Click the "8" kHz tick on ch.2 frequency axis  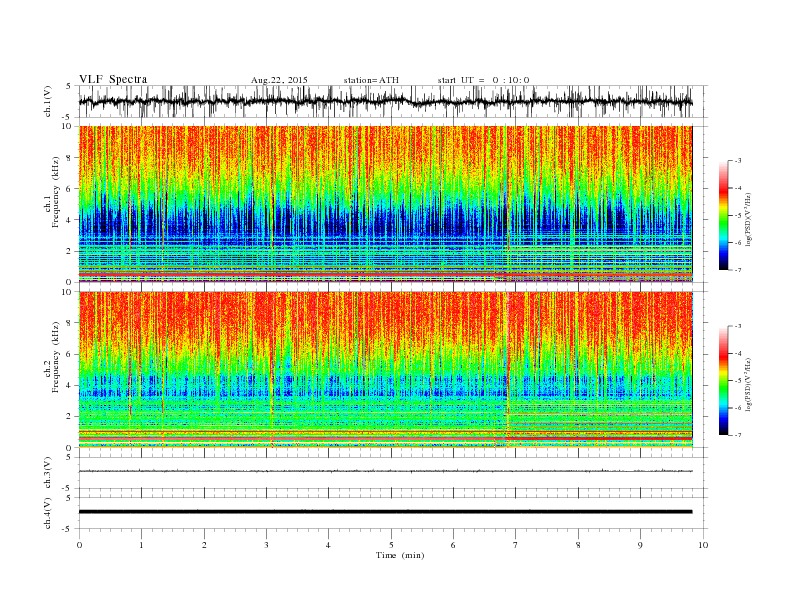point(69,323)
